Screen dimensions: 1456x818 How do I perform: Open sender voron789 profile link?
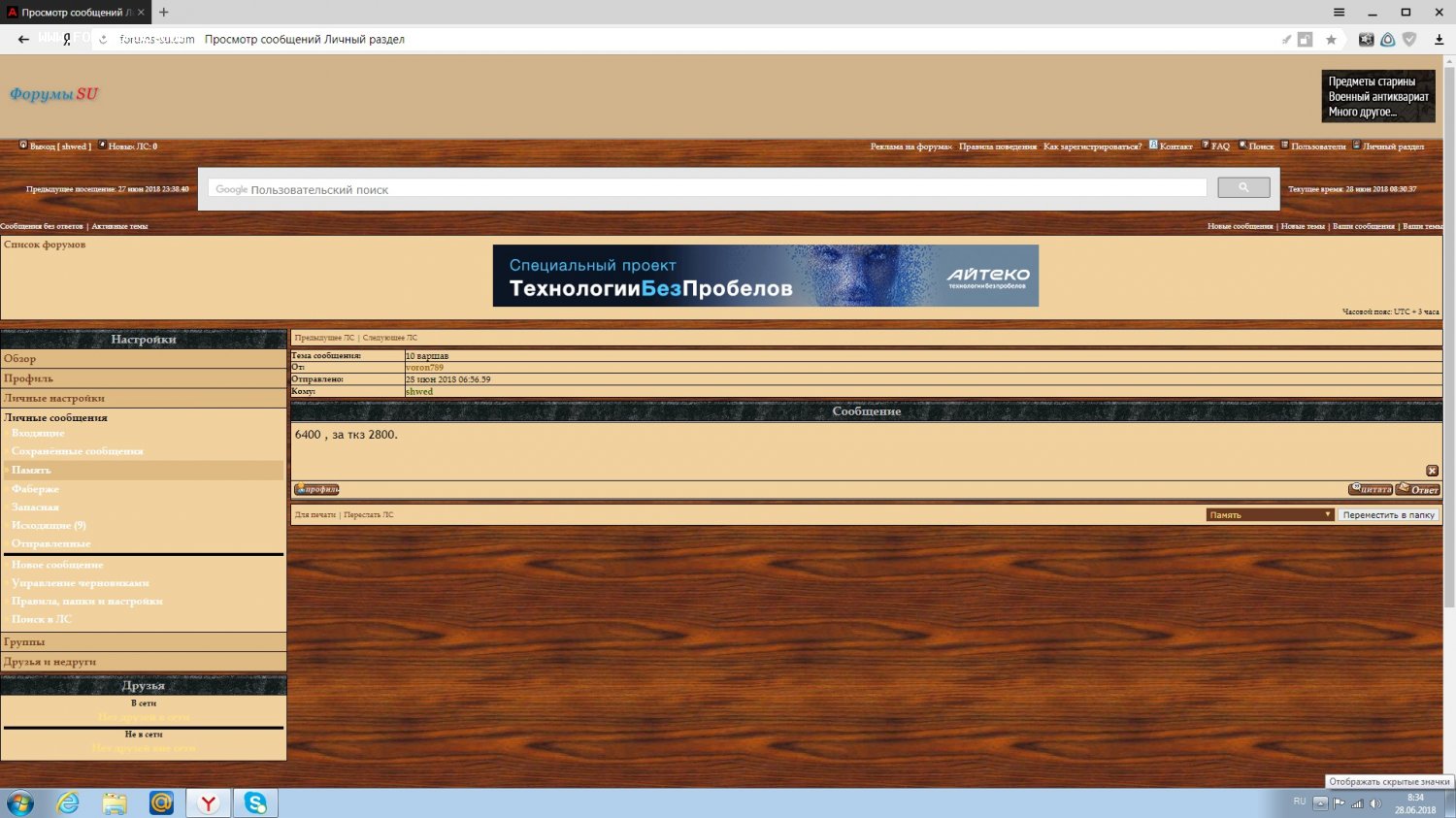(424, 368)
